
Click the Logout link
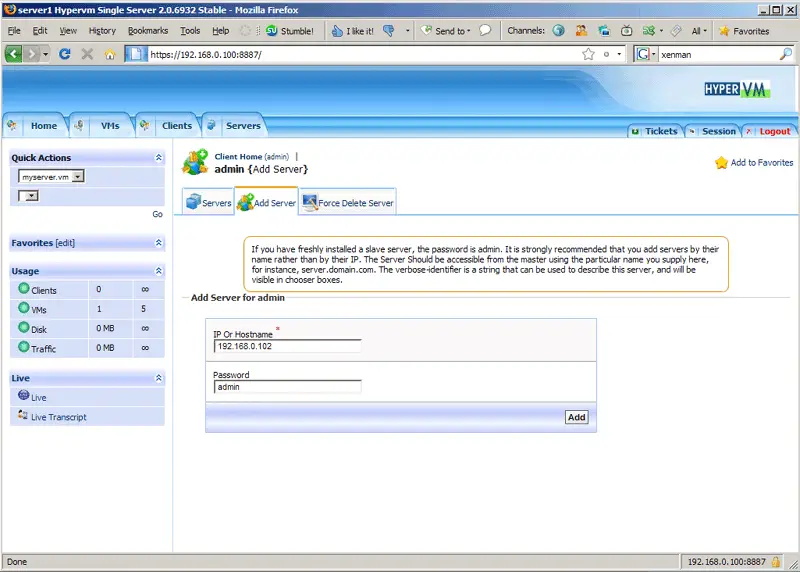pos(774,131)
